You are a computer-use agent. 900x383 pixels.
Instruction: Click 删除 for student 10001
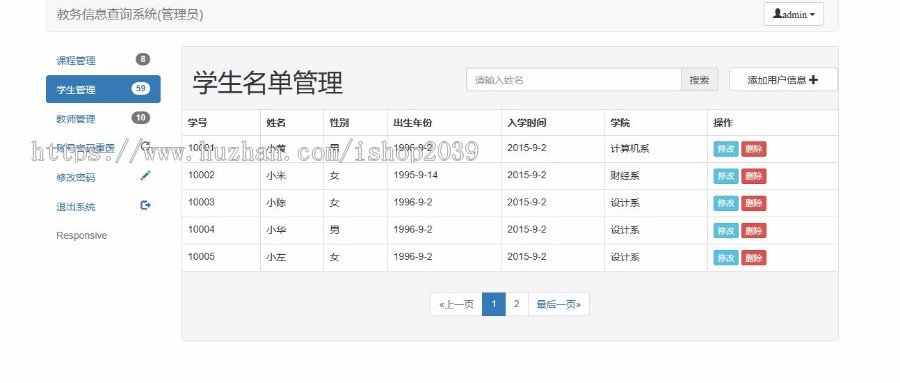coord(754,149)
